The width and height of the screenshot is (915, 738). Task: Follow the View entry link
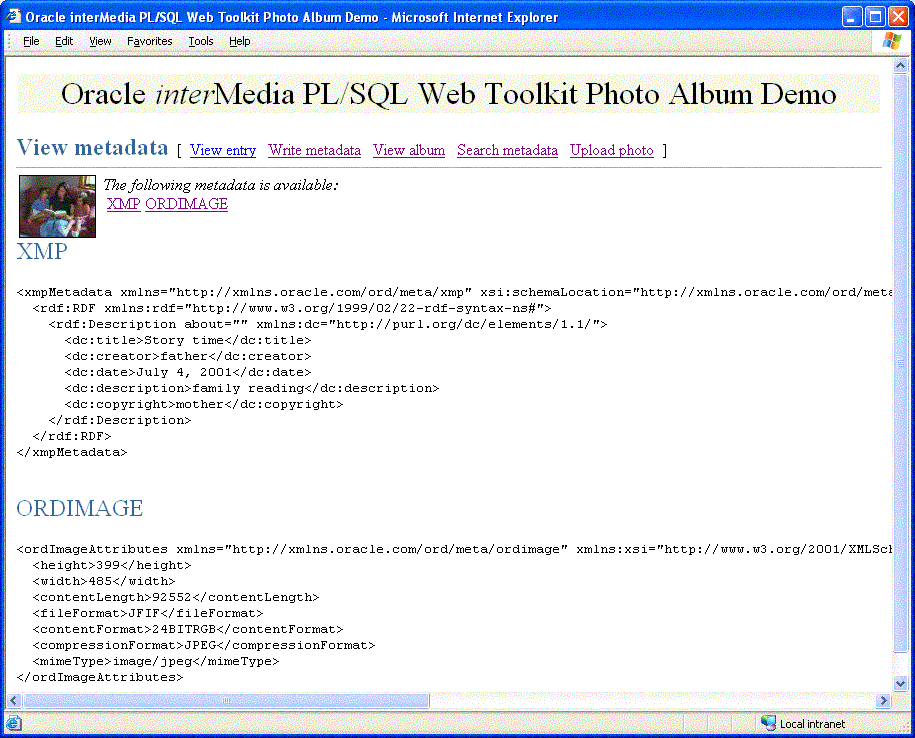[222, 150]
